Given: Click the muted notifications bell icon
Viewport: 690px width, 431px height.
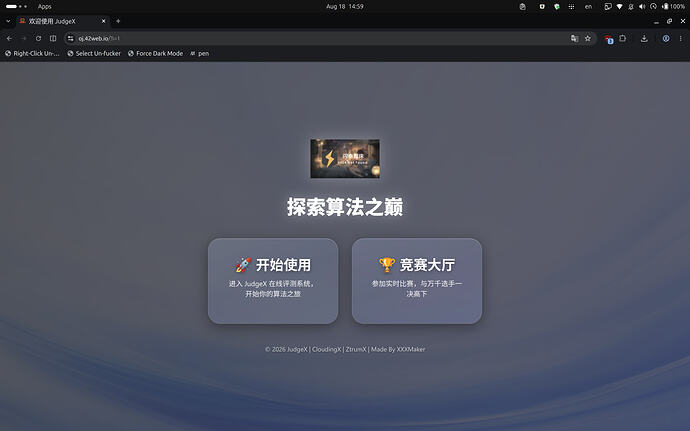Looking at the screenshot, I should [631, 7].
